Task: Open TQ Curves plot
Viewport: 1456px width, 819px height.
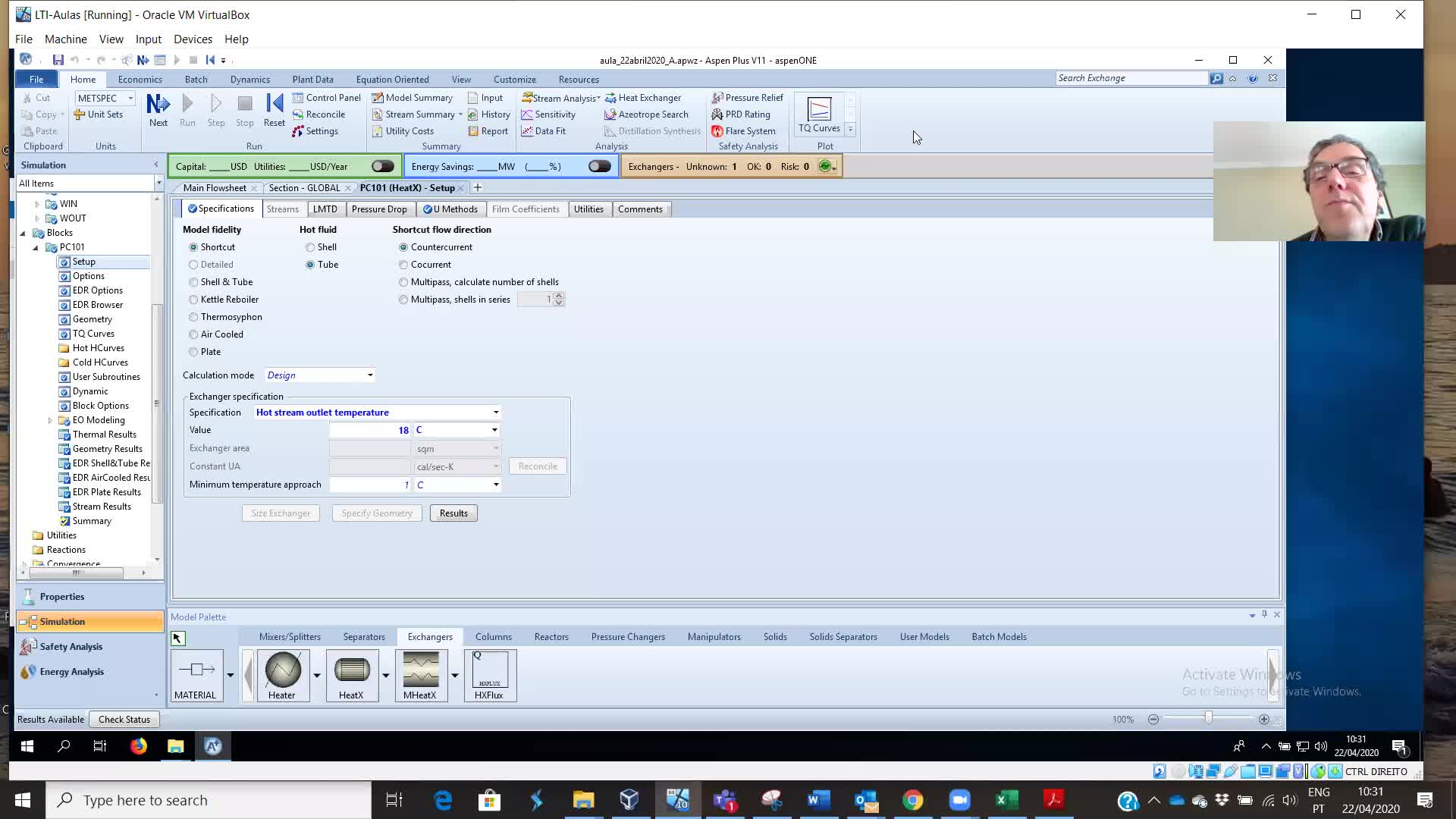Action: pos(819,115)
